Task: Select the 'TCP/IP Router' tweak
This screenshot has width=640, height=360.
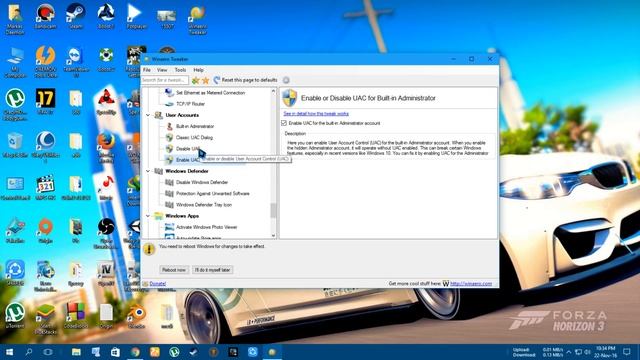Action: [x=190, y=104]
